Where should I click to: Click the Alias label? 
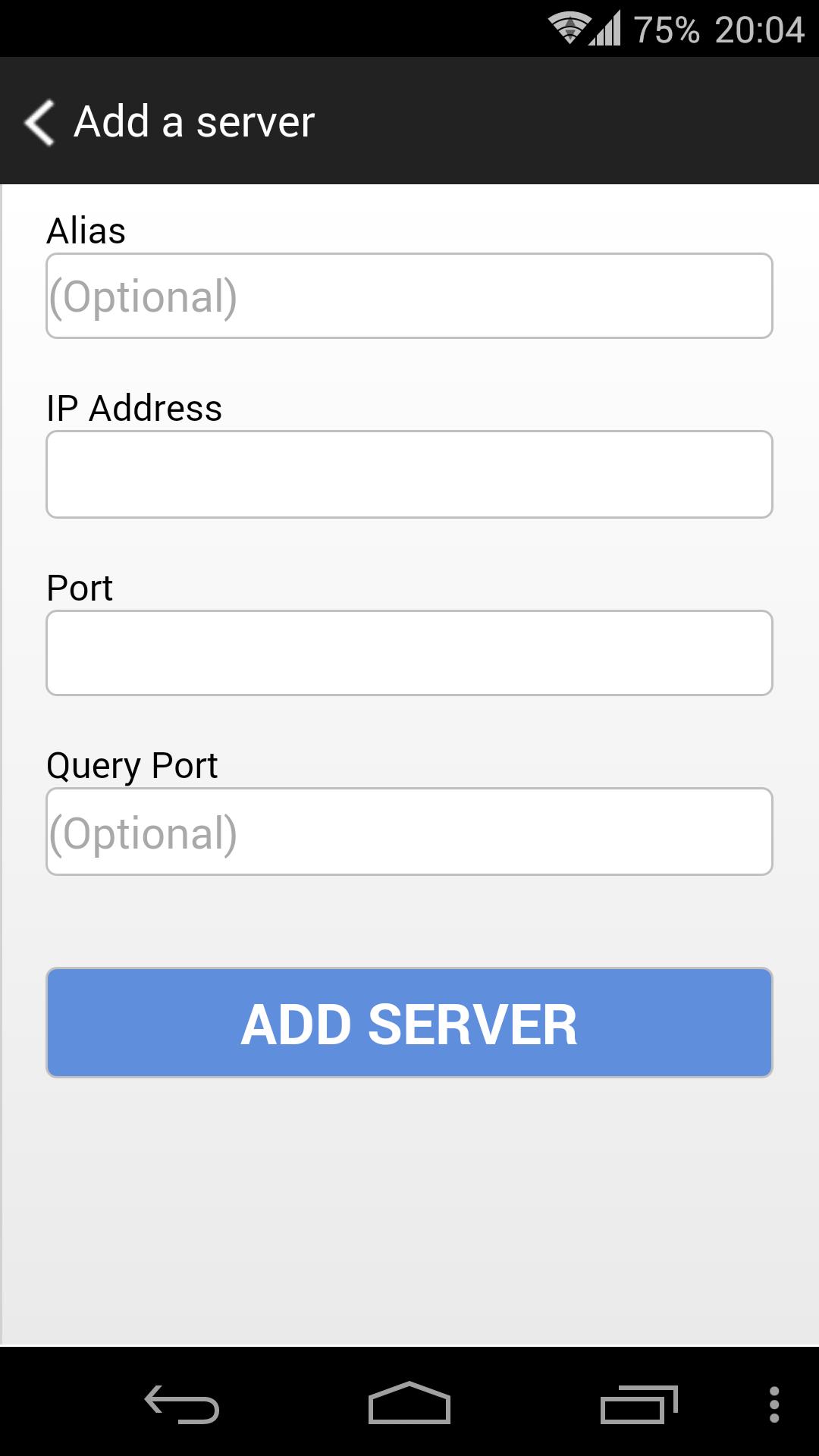click(86, 231)
